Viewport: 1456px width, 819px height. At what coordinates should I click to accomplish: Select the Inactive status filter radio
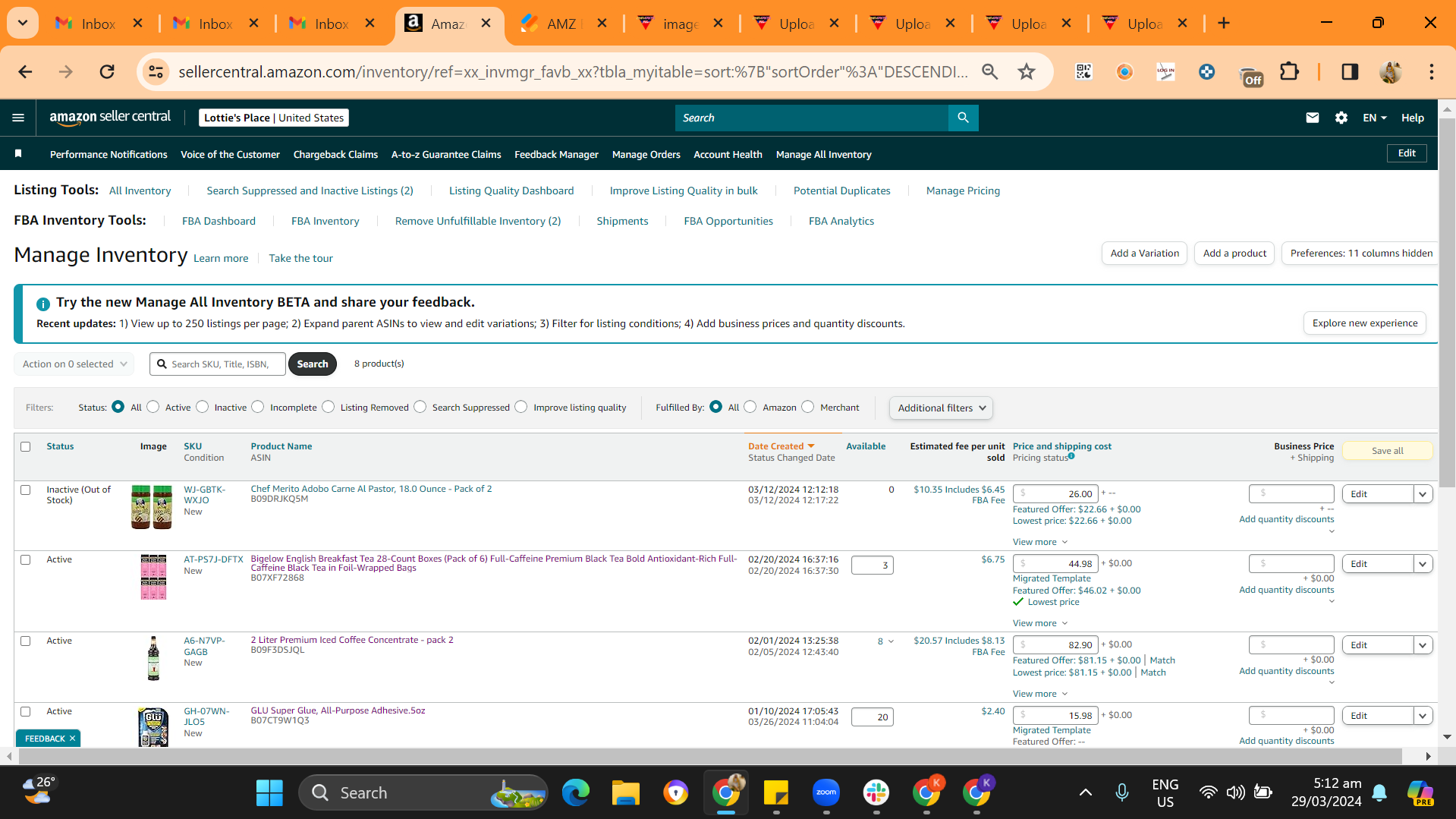[x=202, y=407]
